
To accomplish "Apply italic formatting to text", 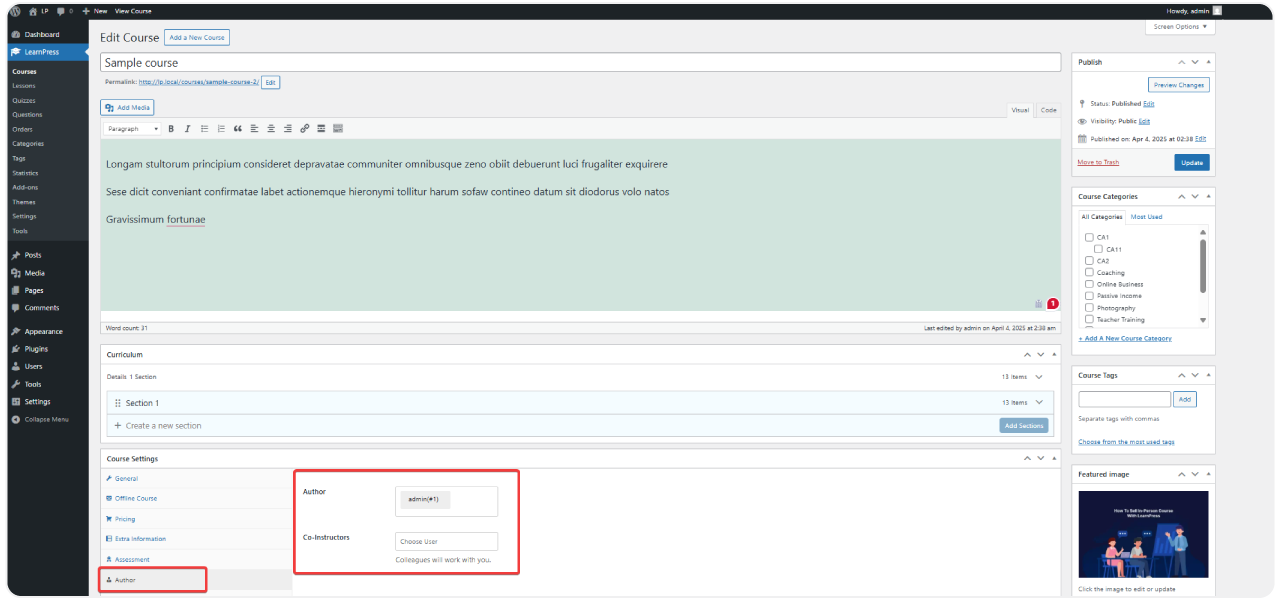I will point(187,129).
